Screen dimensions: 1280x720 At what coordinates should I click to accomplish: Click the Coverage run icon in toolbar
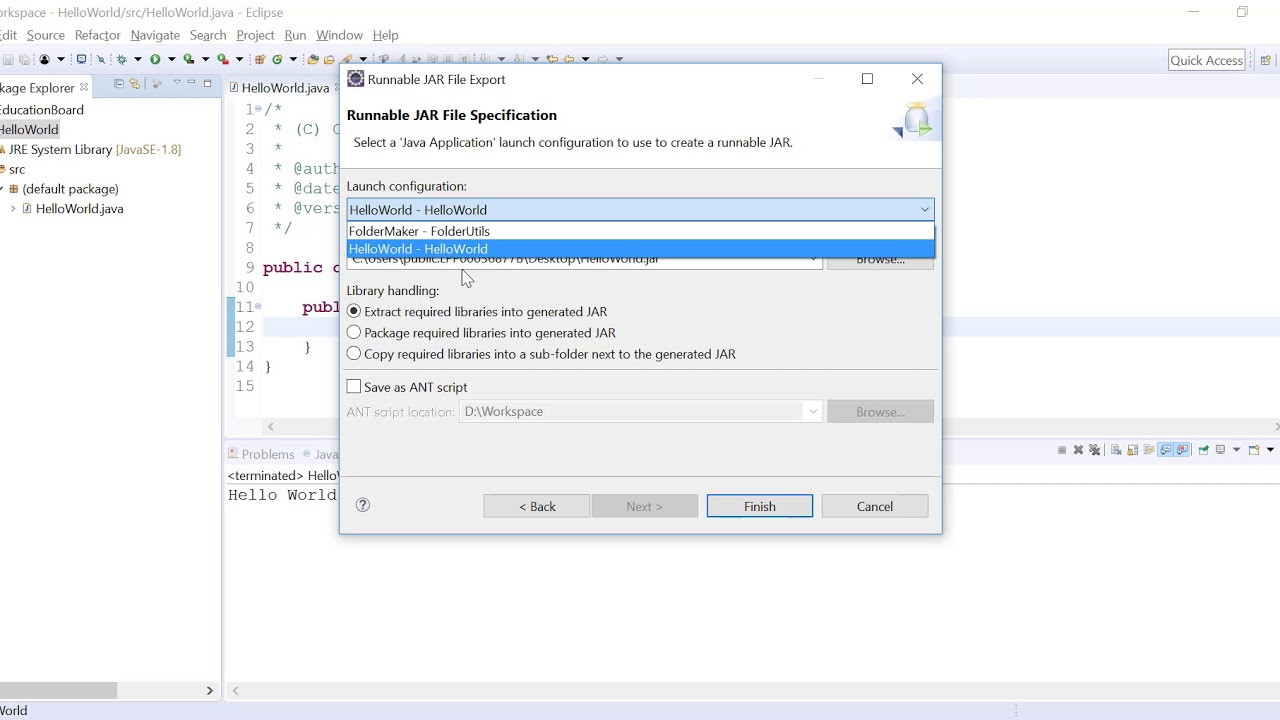188,59
